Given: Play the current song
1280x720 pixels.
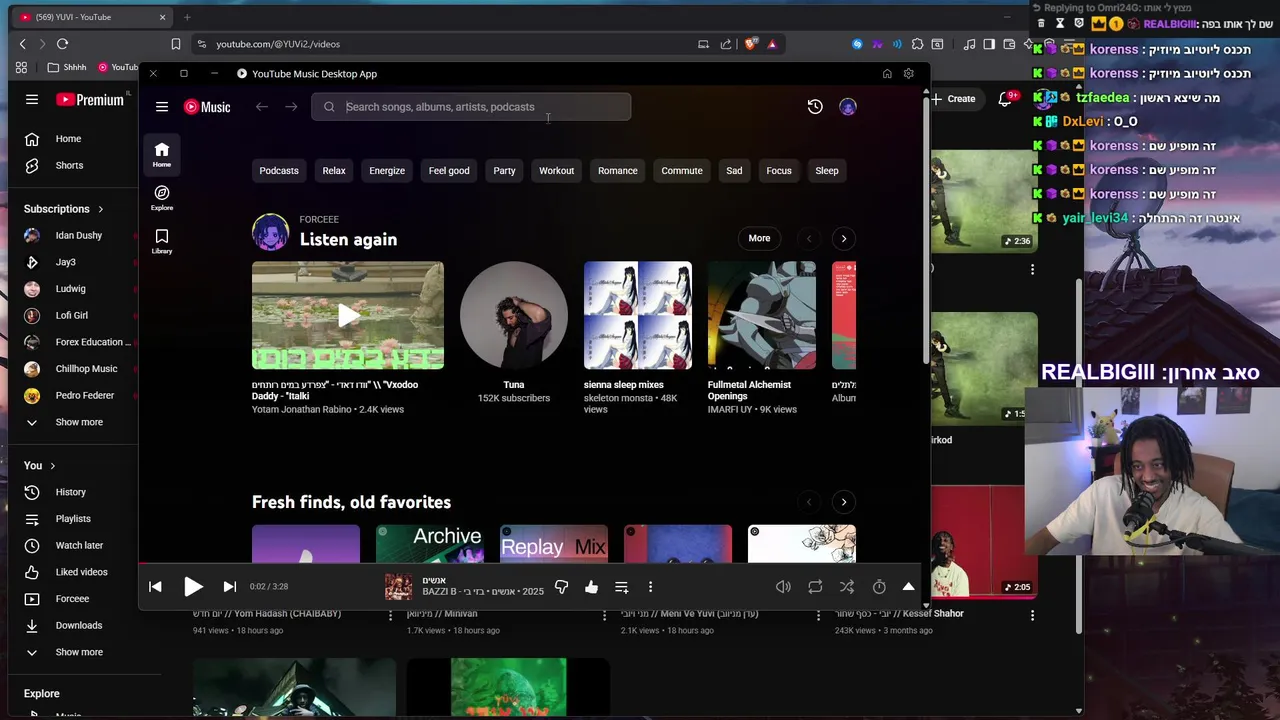Looking at the screenshot, I should [193, 587].
